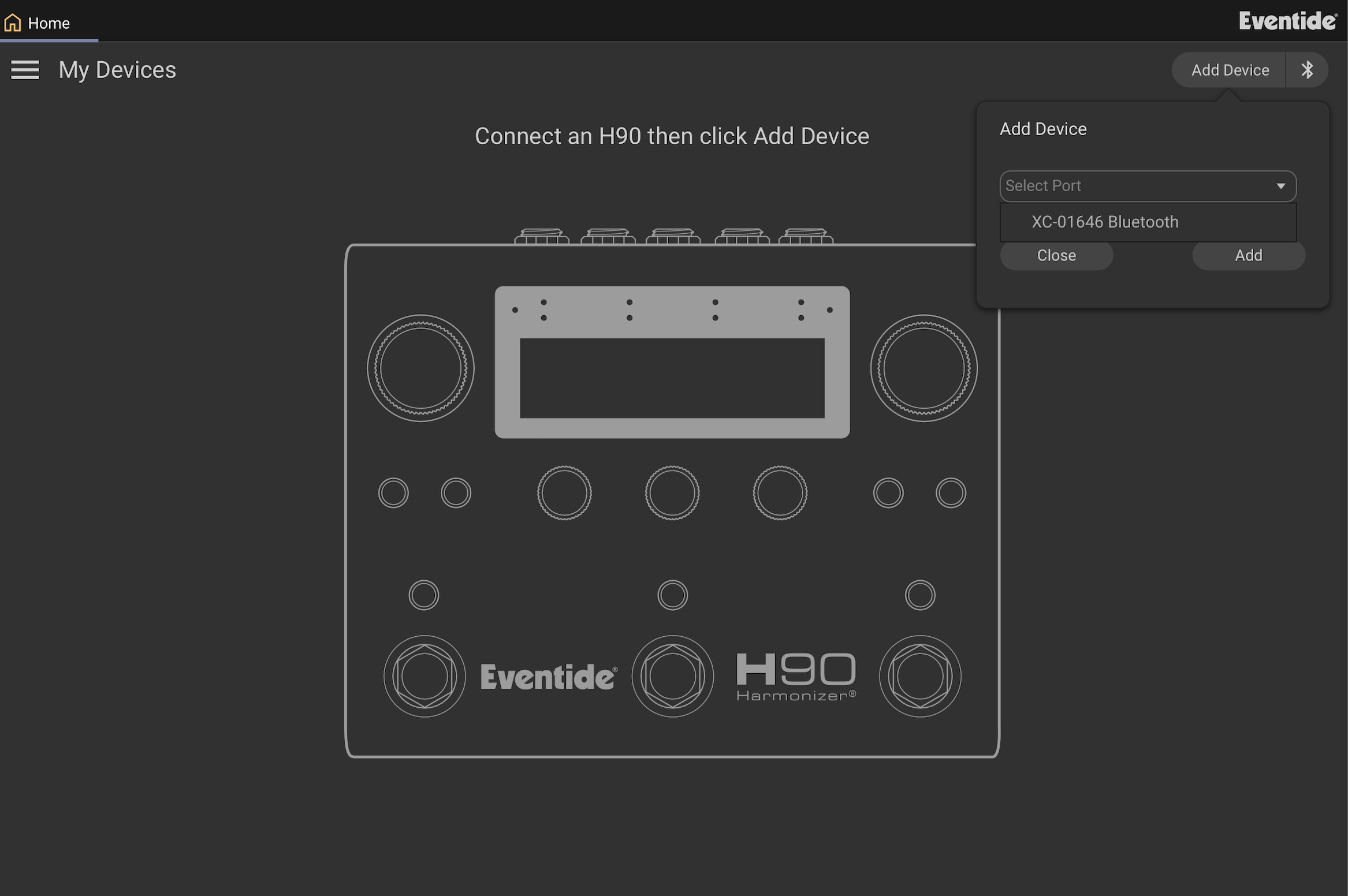Click Close in the Add Device popup
The width and height of the screenshot is (1348, 896).
[x=1056, y=255]
